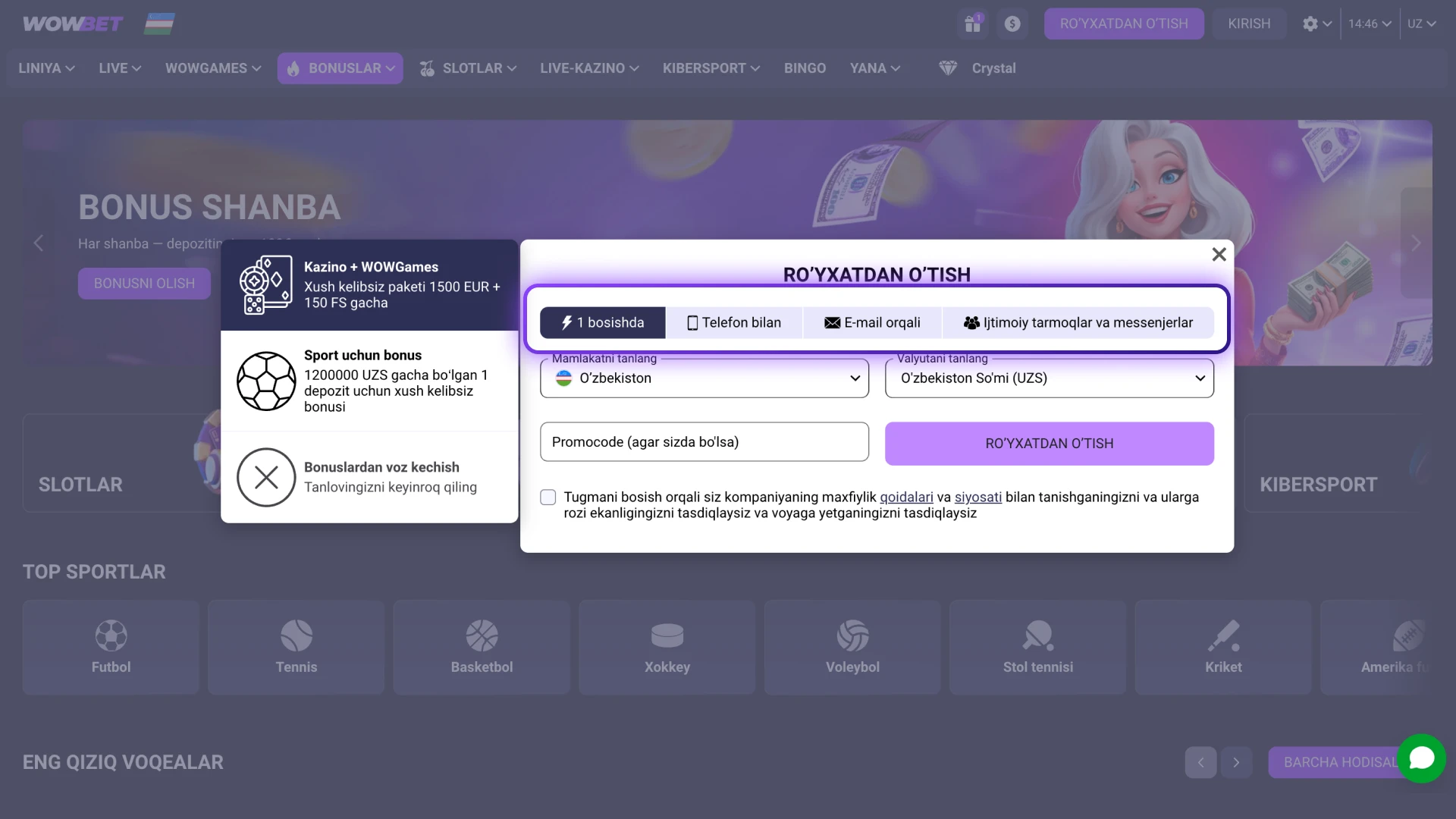Click the gift box bonus icon

coord(973,24)
